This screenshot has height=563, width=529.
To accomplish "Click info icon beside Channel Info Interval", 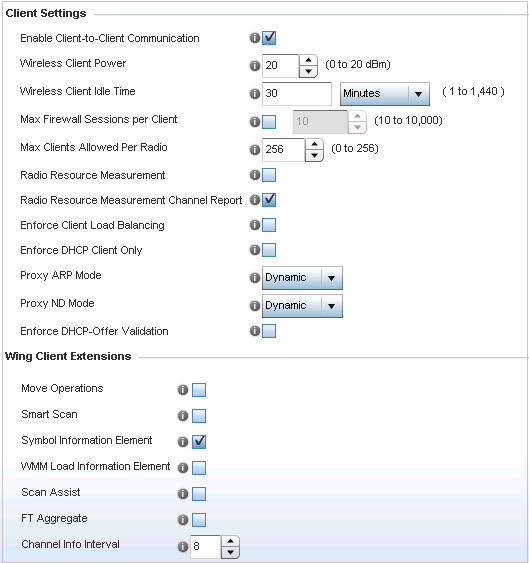I will [183, 546].
